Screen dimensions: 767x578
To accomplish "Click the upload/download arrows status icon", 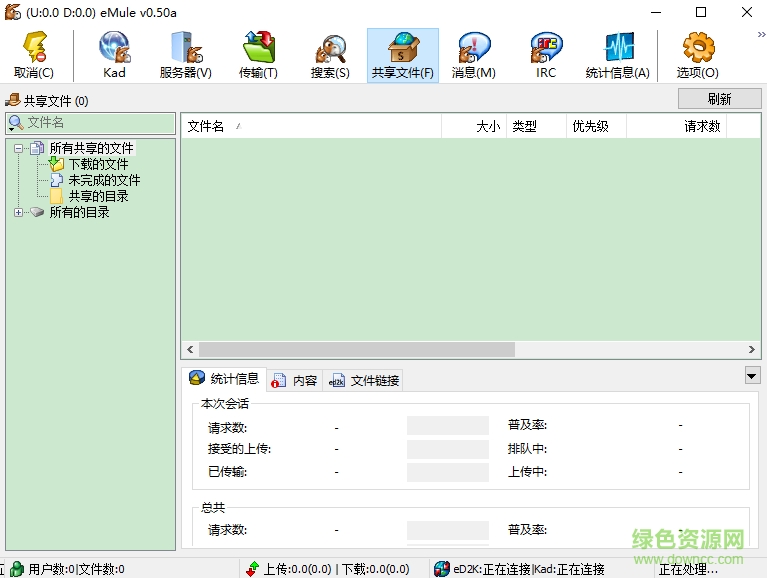I will click(253, 569).
